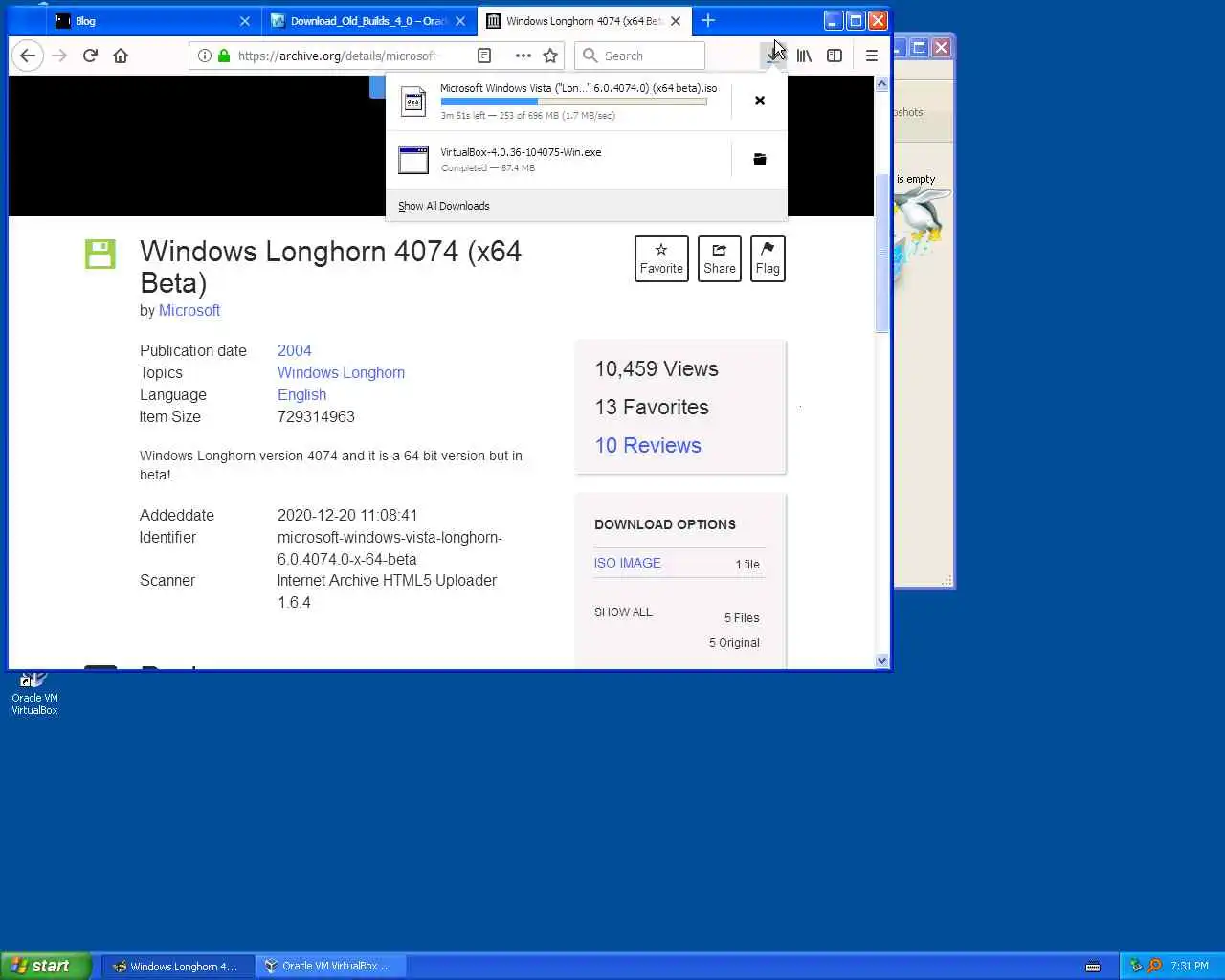Cancel the Windows Vista ISO download
The width and height of the screenshot is (1225, 980).
click(x=760, y=100)
